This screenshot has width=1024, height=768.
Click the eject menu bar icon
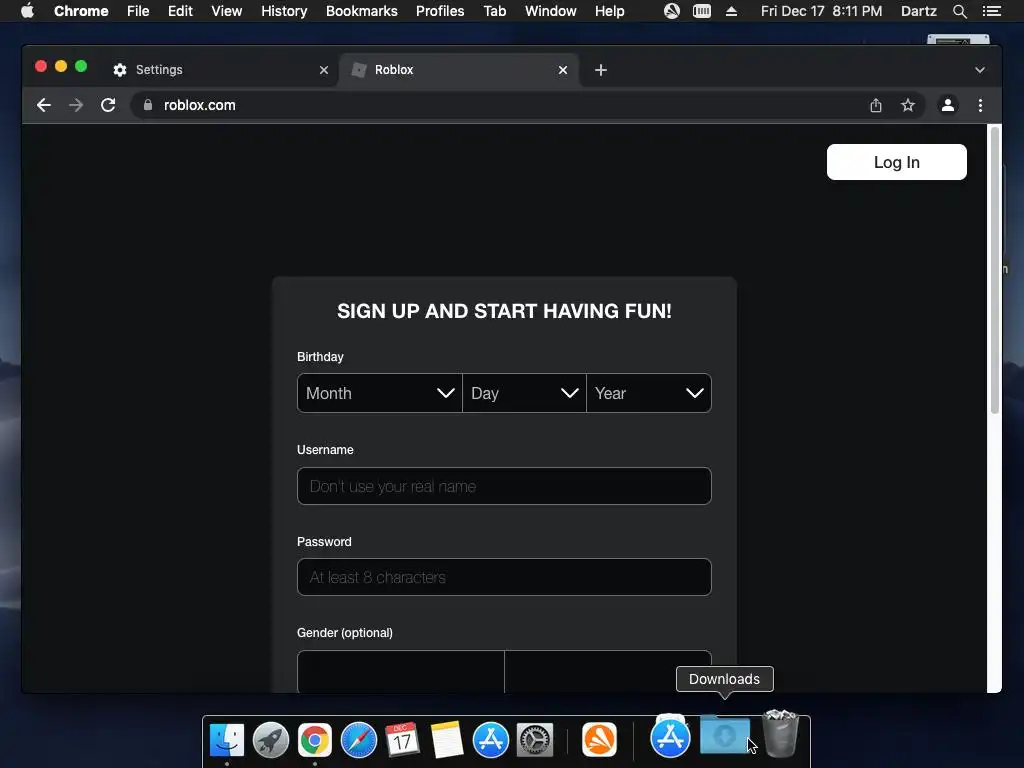click(x=731, y=11)
